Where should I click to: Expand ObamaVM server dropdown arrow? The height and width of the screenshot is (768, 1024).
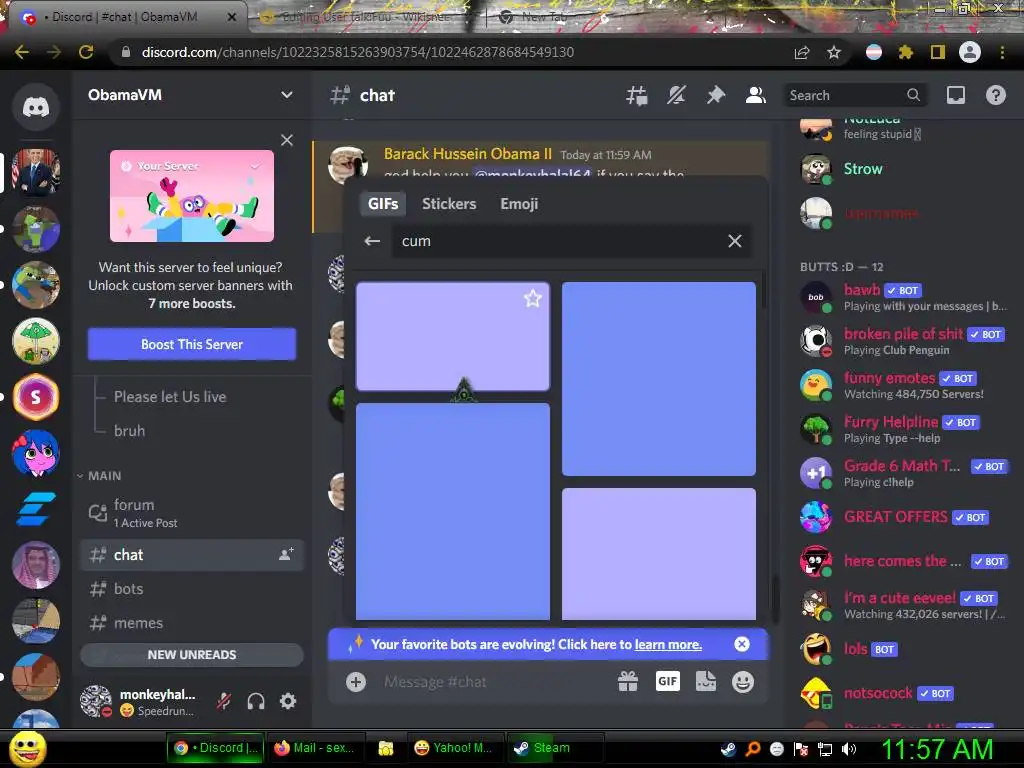[x=286, y=95]
